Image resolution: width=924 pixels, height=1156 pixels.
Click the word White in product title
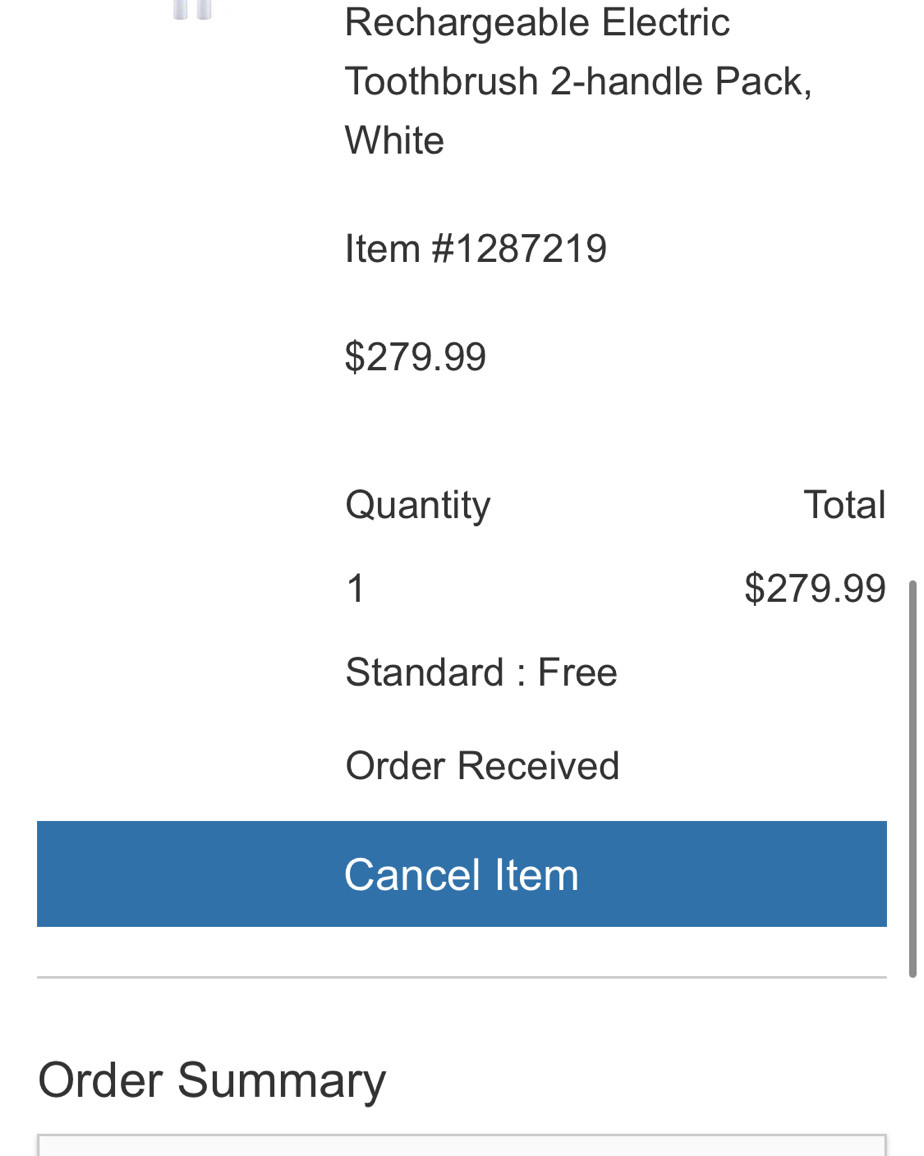395,140
